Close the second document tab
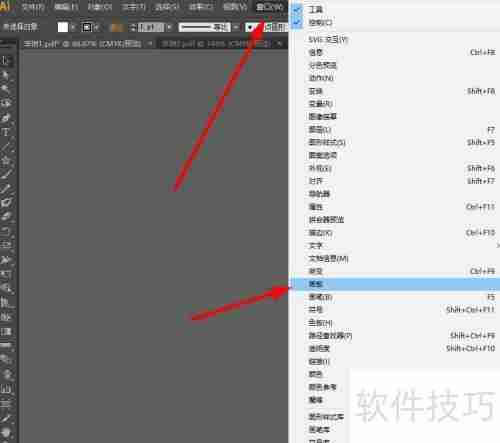 point(280,44)
